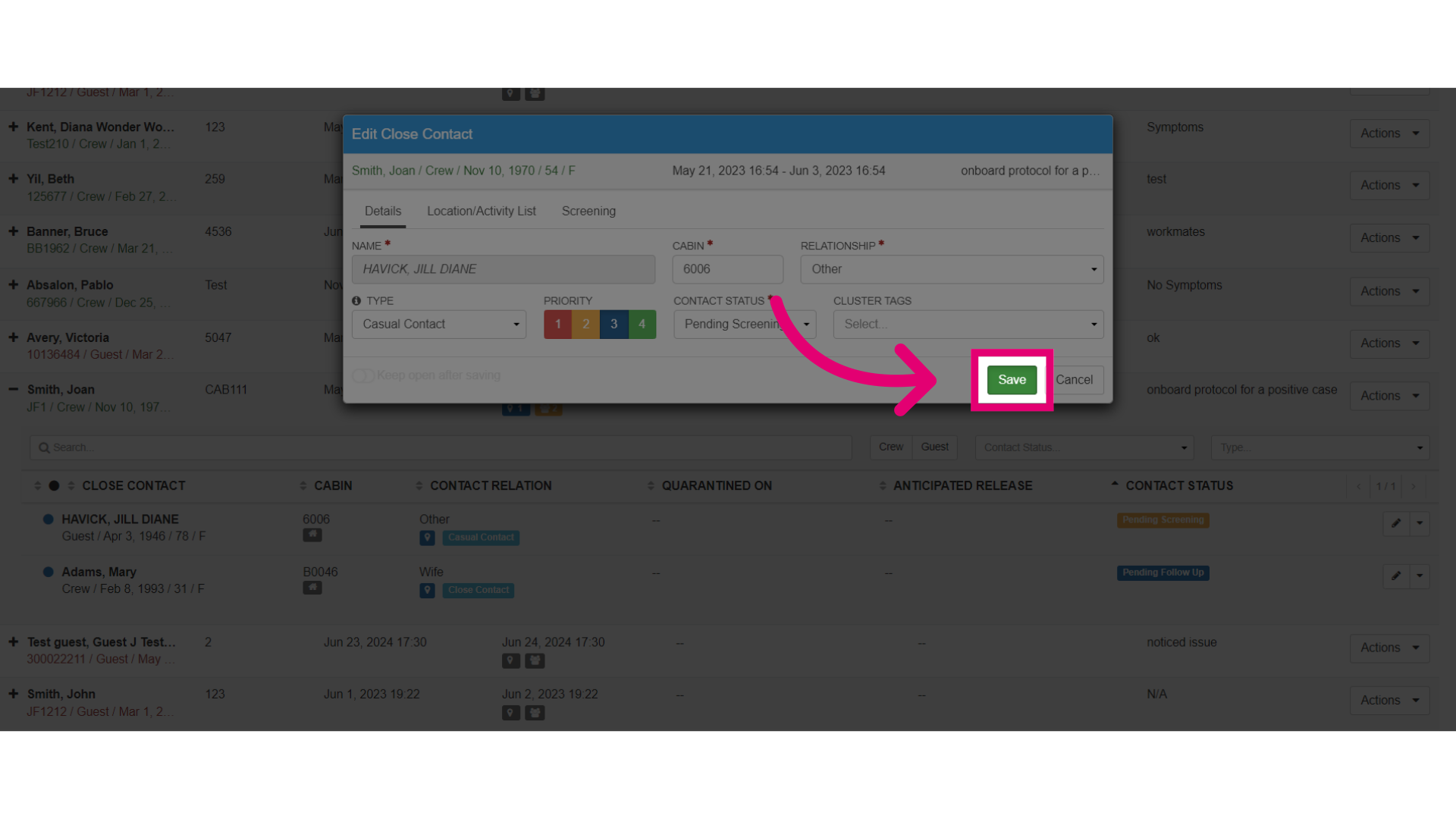This screenshot has height=819, width=1456.
Task: Toggle the Crew filter button
Action: tap(891, 447)
